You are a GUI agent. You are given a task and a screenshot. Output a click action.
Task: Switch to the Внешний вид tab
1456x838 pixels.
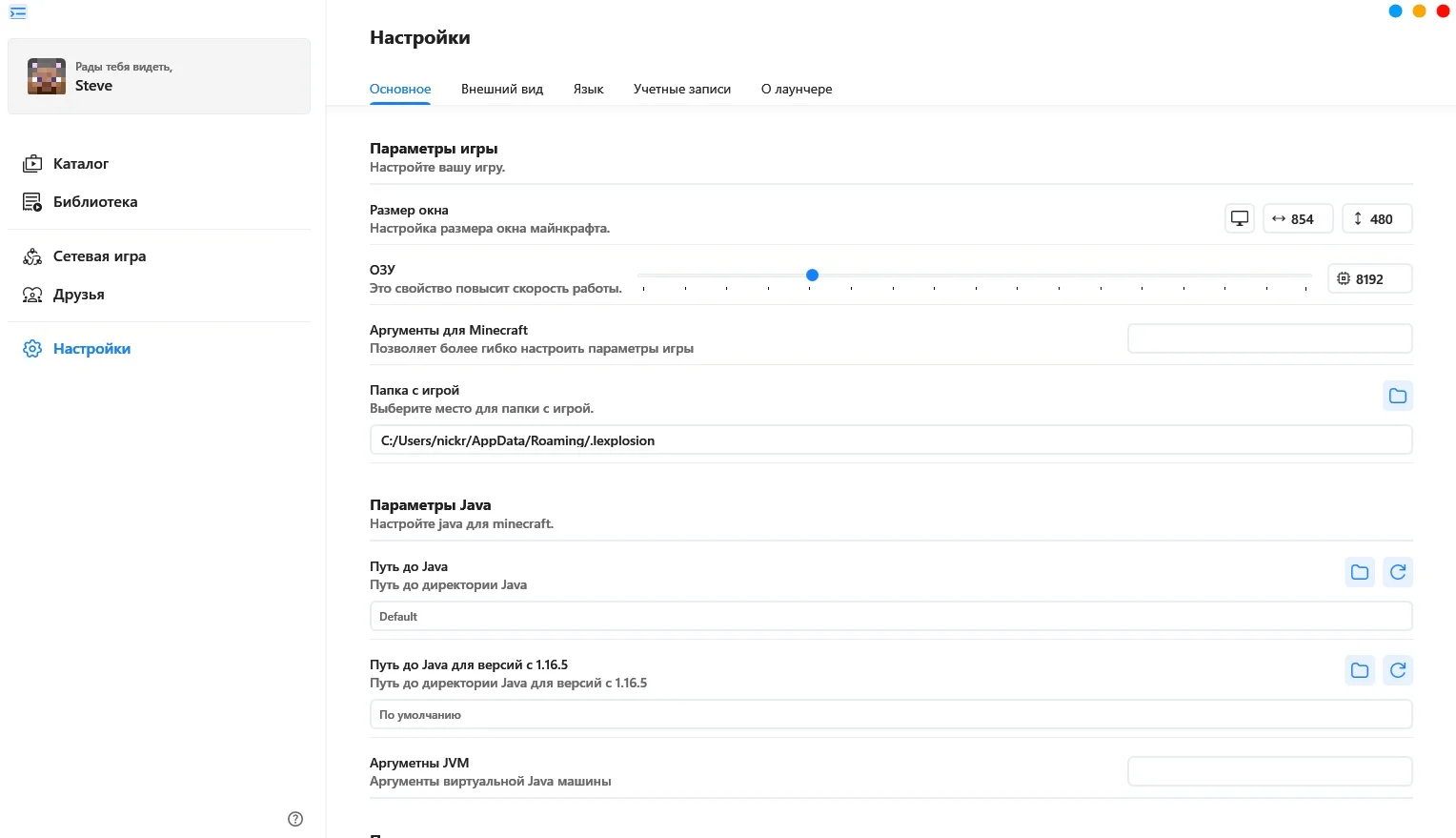(x=501, y=89)
